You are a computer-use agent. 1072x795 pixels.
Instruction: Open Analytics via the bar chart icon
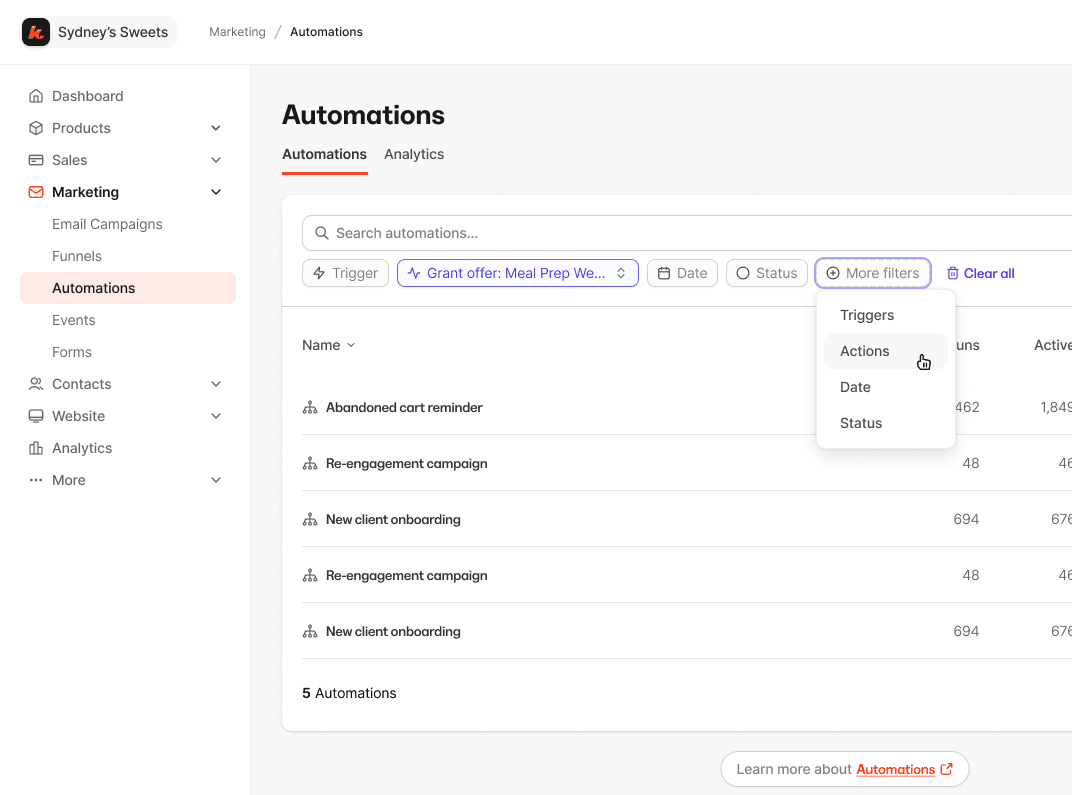pos(36,448)
